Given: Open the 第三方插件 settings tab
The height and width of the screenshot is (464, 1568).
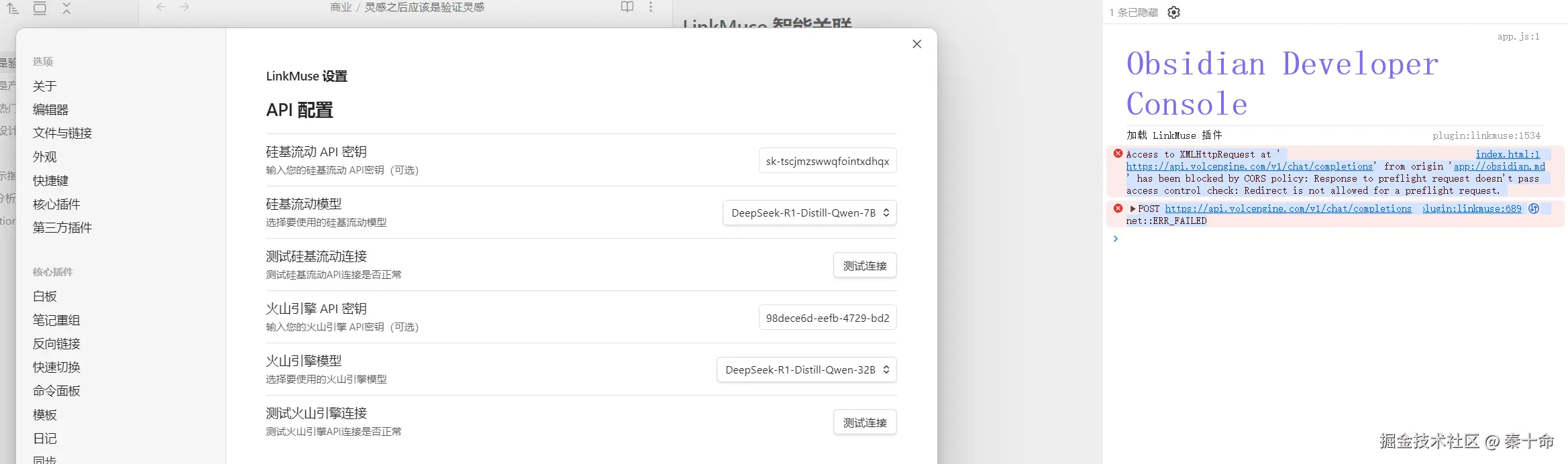Looking at the screenshot, I should point(62,227).
